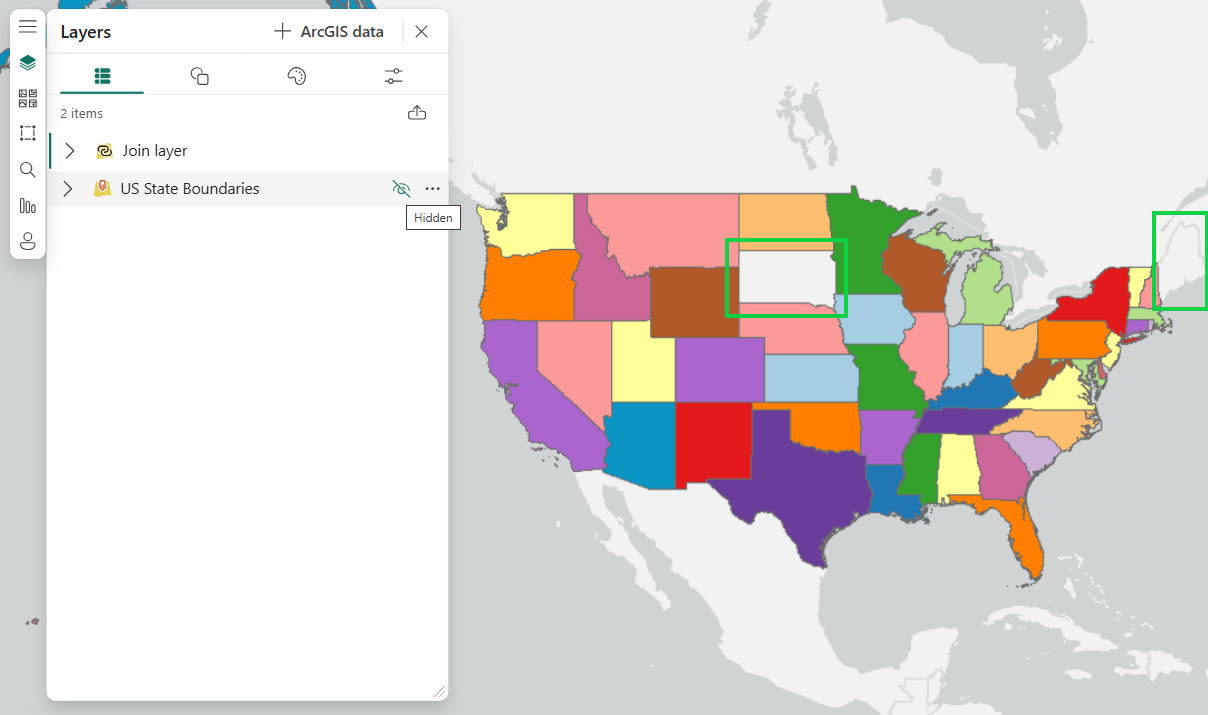This screenshot has height=715, width=1208.
Task: Select the map extent selection tool
Action: pos(27,133)
